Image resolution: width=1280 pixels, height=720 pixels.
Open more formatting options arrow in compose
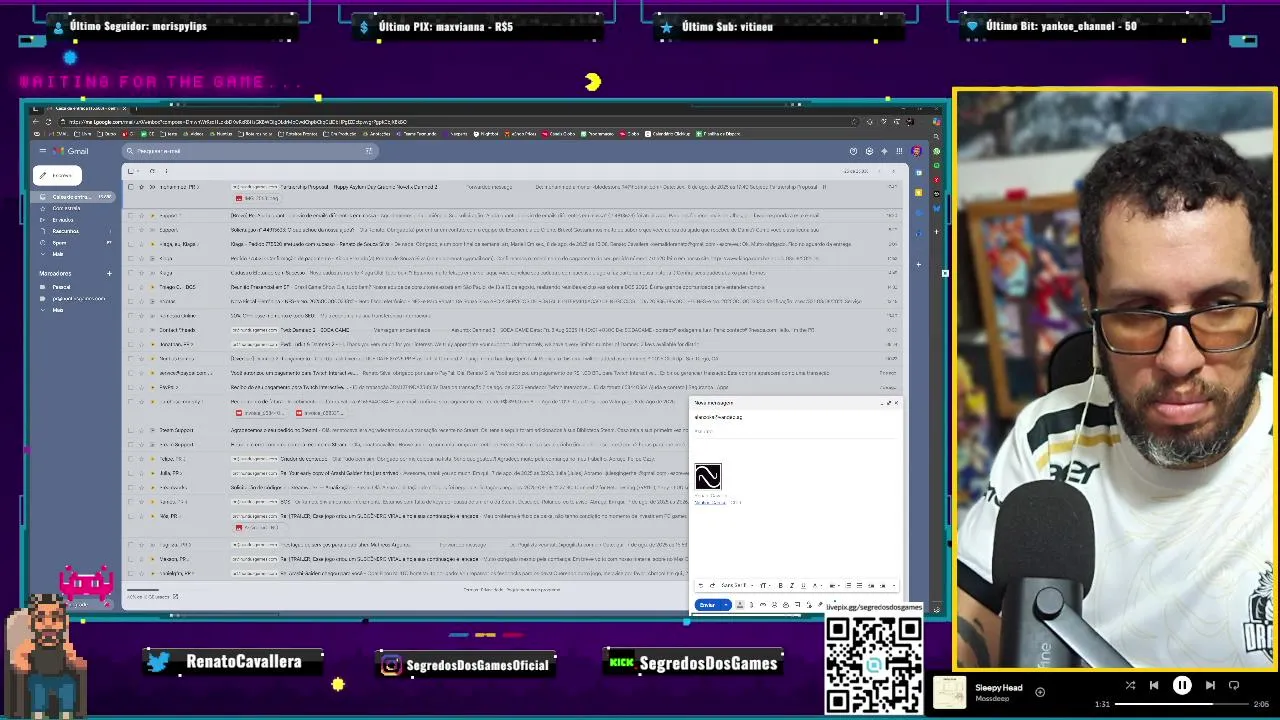[894, 586]
